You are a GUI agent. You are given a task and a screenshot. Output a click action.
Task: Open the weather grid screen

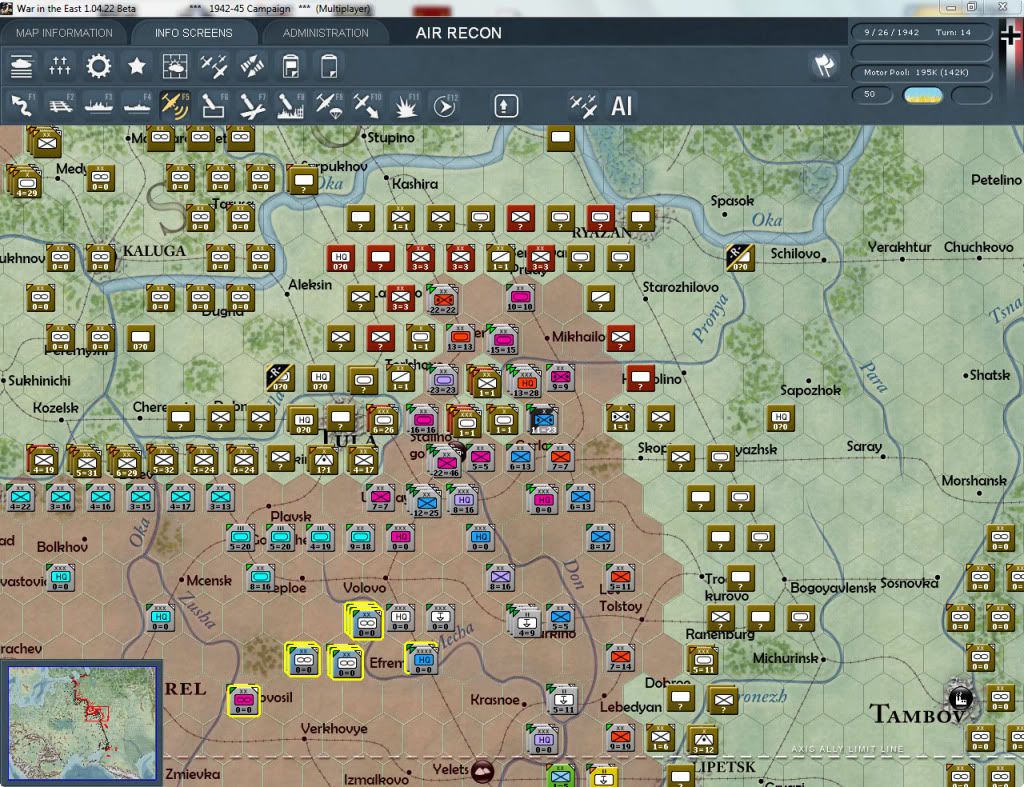coord(174,67)
